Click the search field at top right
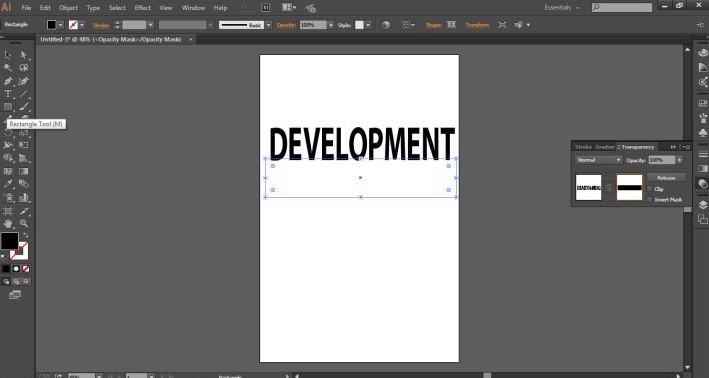 [x=622, y=8]
